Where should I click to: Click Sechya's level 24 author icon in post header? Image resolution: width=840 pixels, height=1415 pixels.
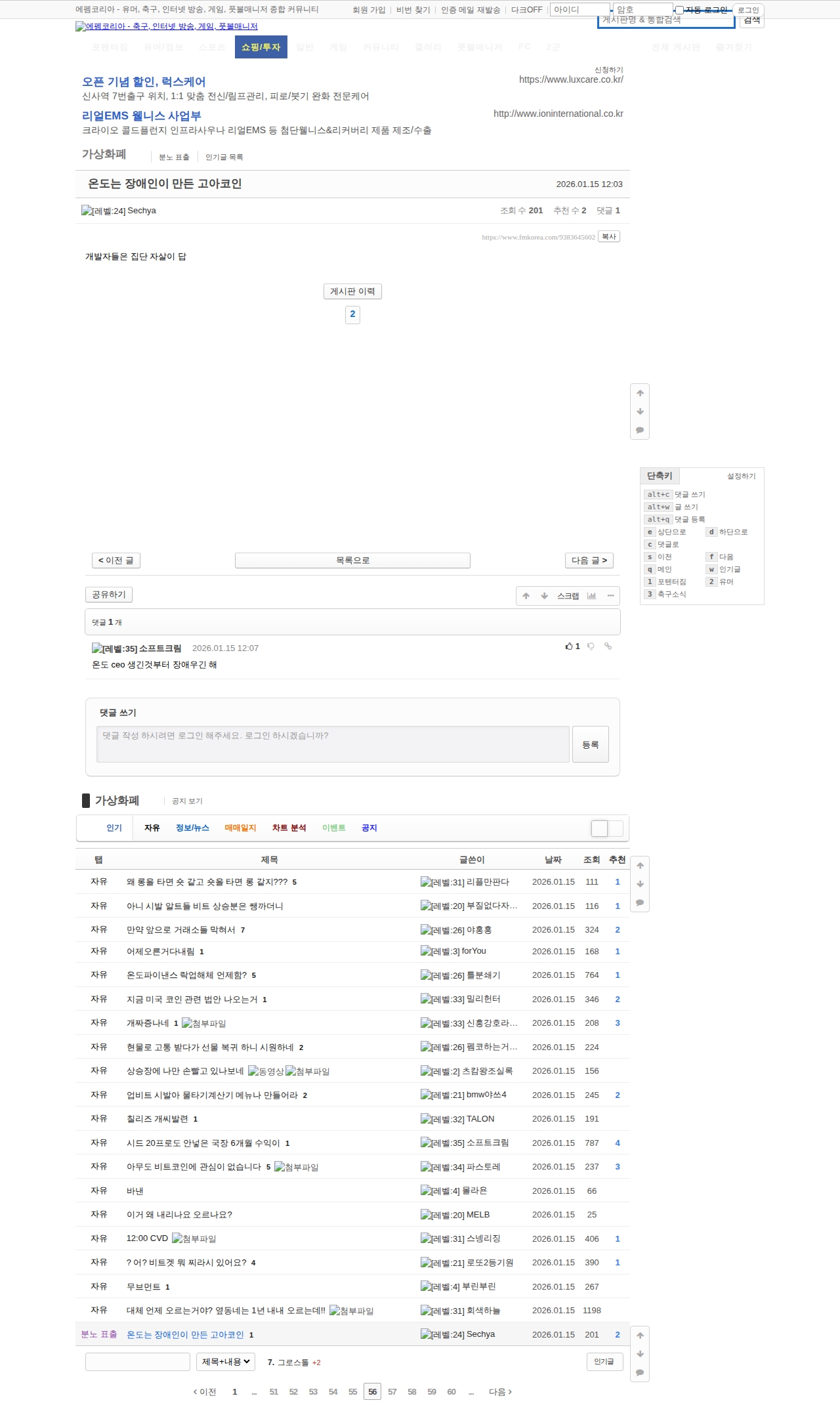[x=103, y=211]
